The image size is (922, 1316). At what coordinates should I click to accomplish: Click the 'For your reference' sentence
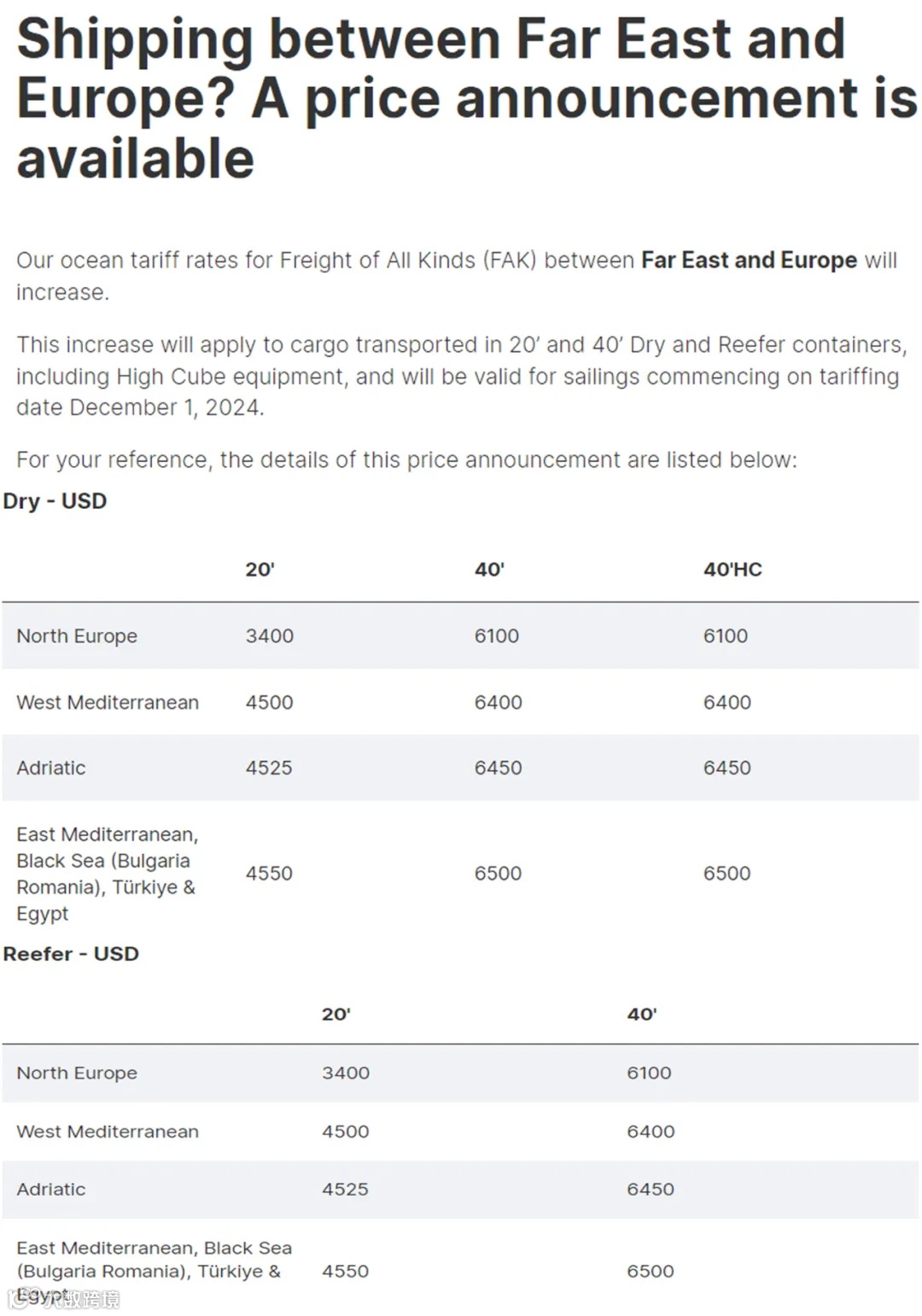(x=406, y=460)
